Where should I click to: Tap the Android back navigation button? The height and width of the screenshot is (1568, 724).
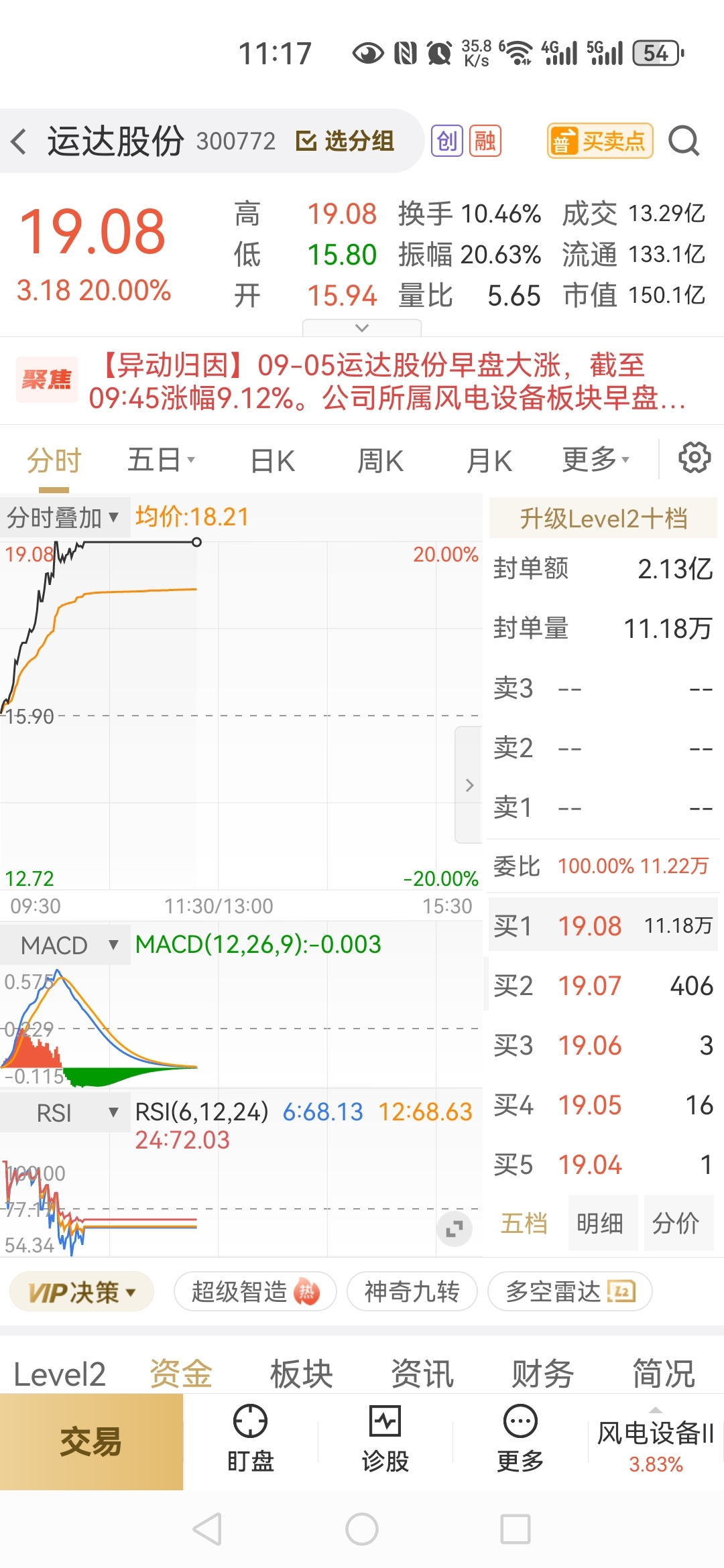pos(207,1529)
